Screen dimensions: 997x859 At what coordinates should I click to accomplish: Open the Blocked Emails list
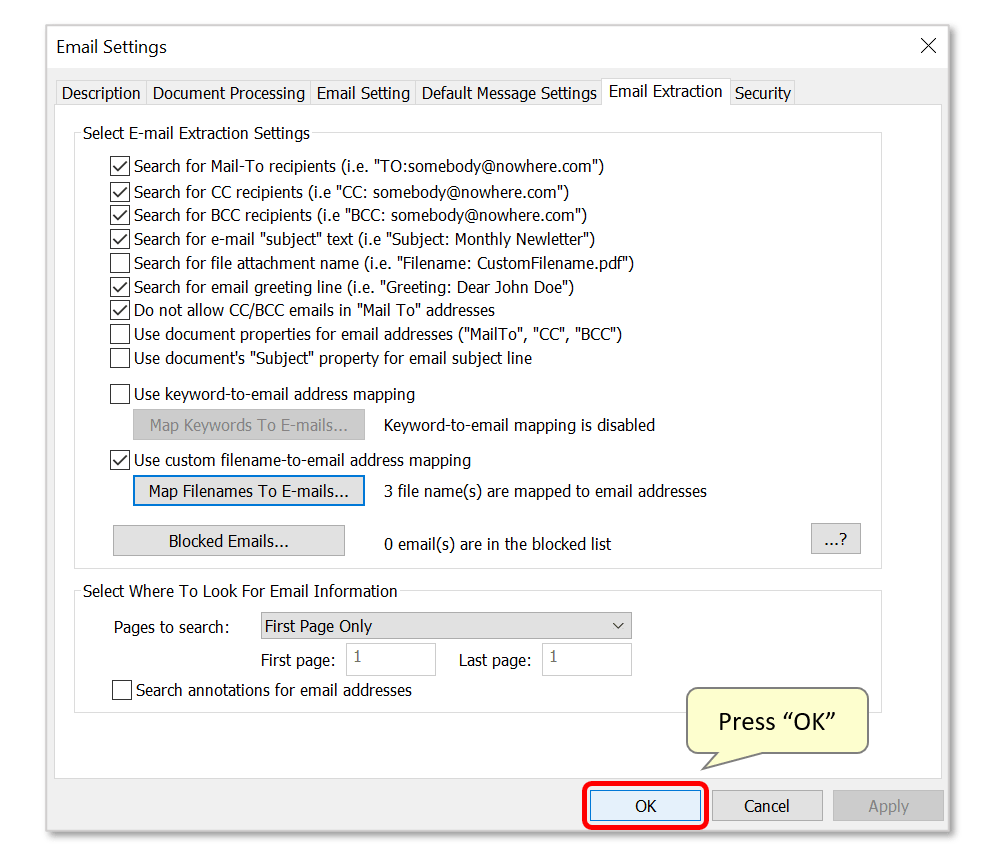229,540
